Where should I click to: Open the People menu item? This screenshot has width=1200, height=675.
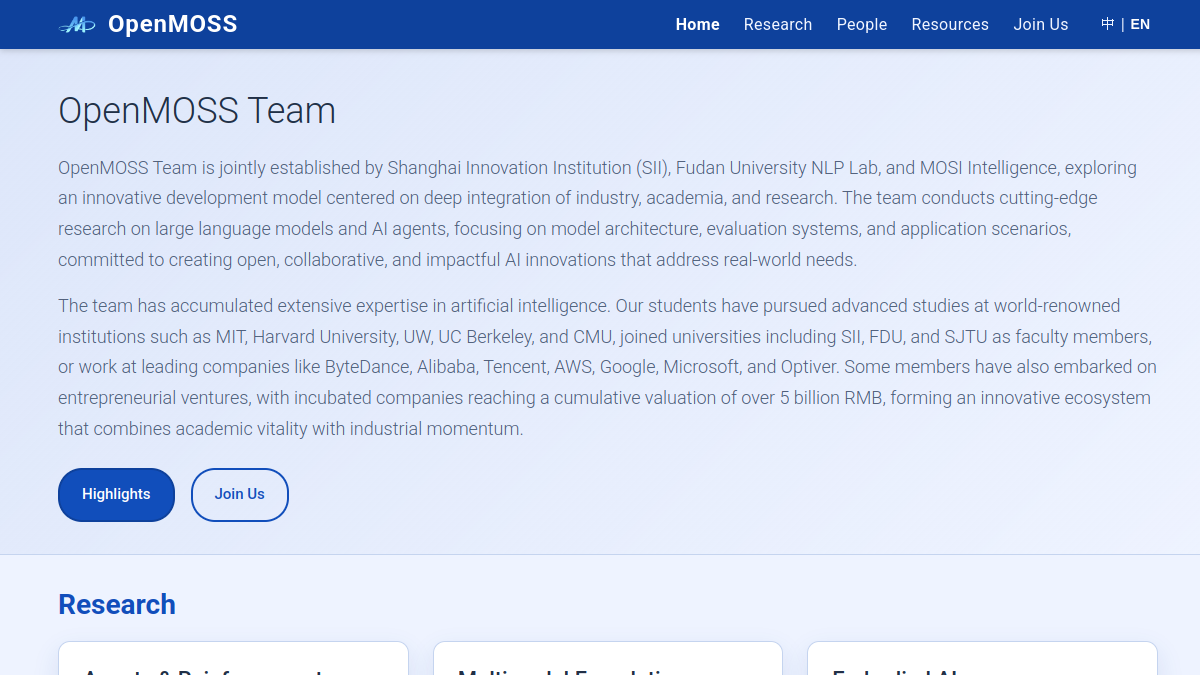click(x=862, y=24)
